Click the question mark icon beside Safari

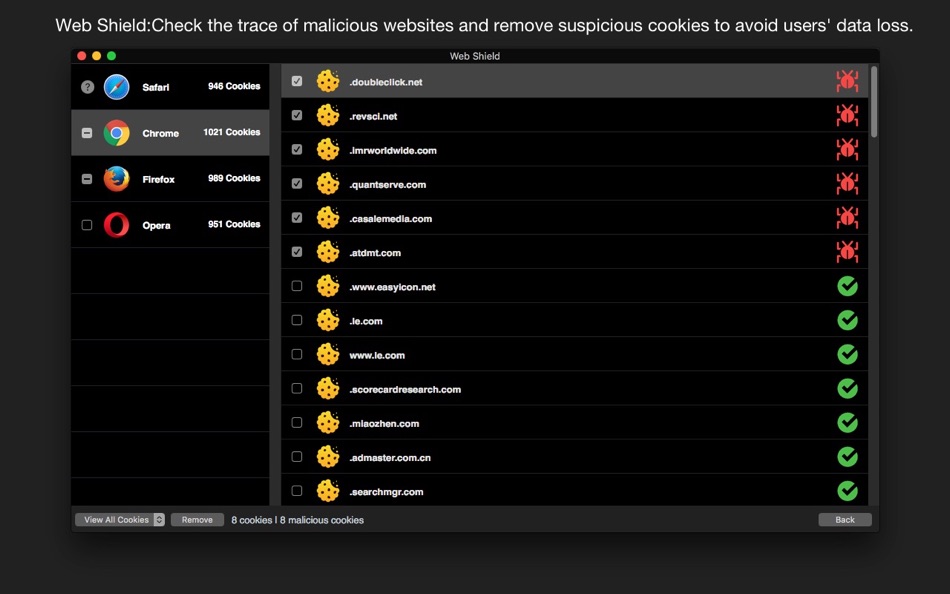[x=87, y=87]
